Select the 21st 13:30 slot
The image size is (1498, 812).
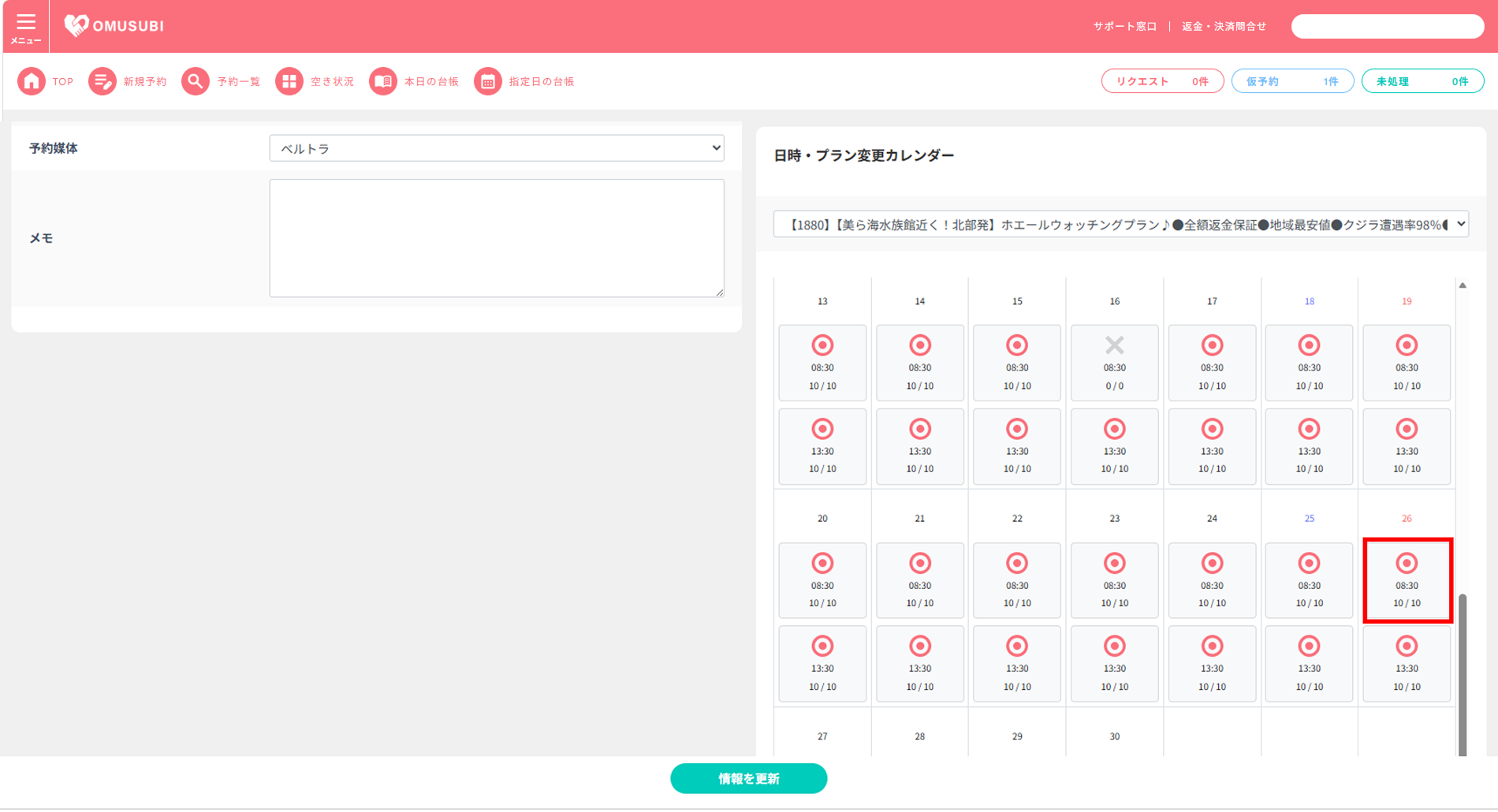pyautogui.click(x=920, y=664)
